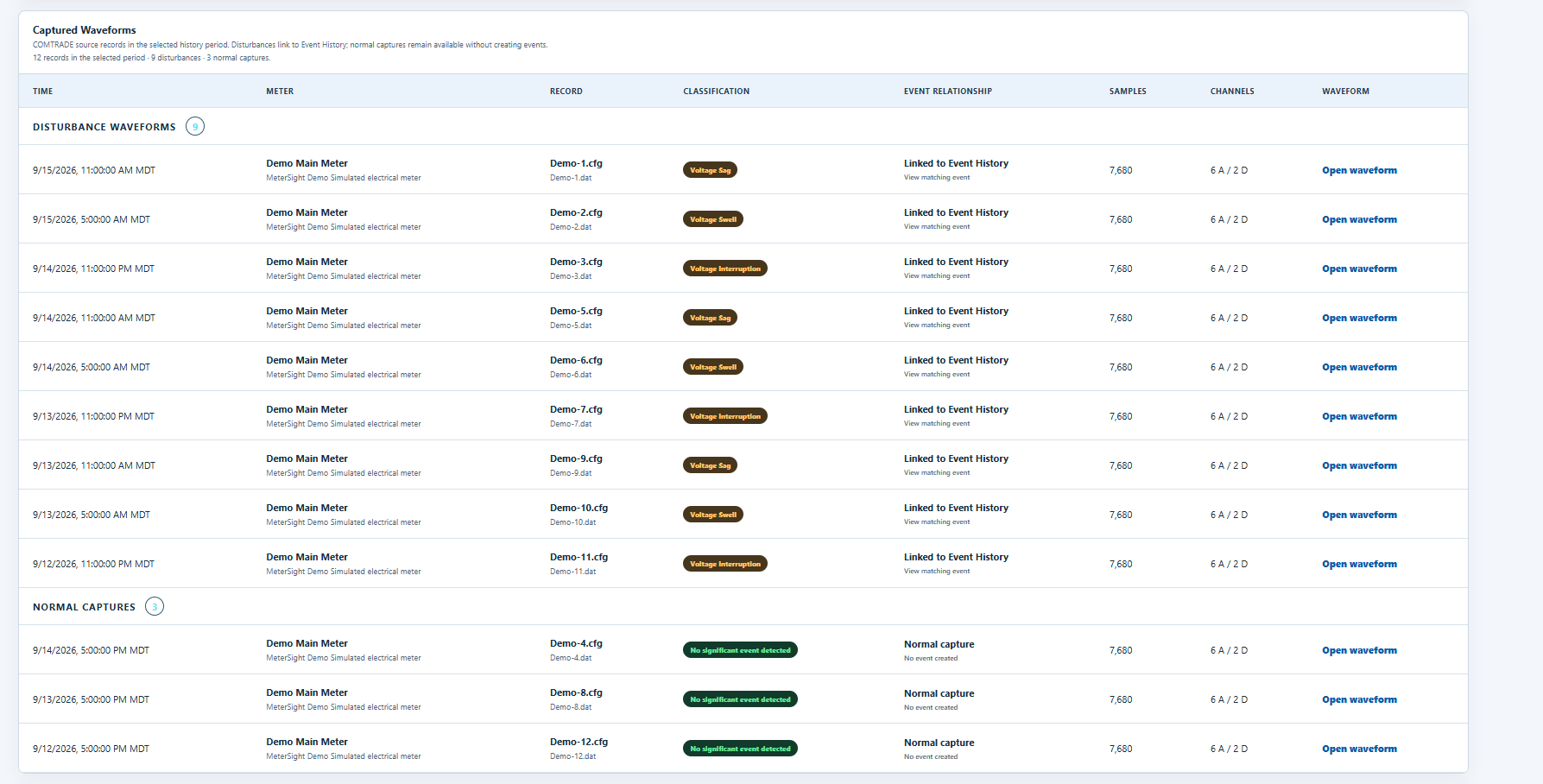View matching event for Demo-5.cfg
Image resolution: width=1543 pixels, height=784 pixels.
pyautogui.click(x=937, y=326)
